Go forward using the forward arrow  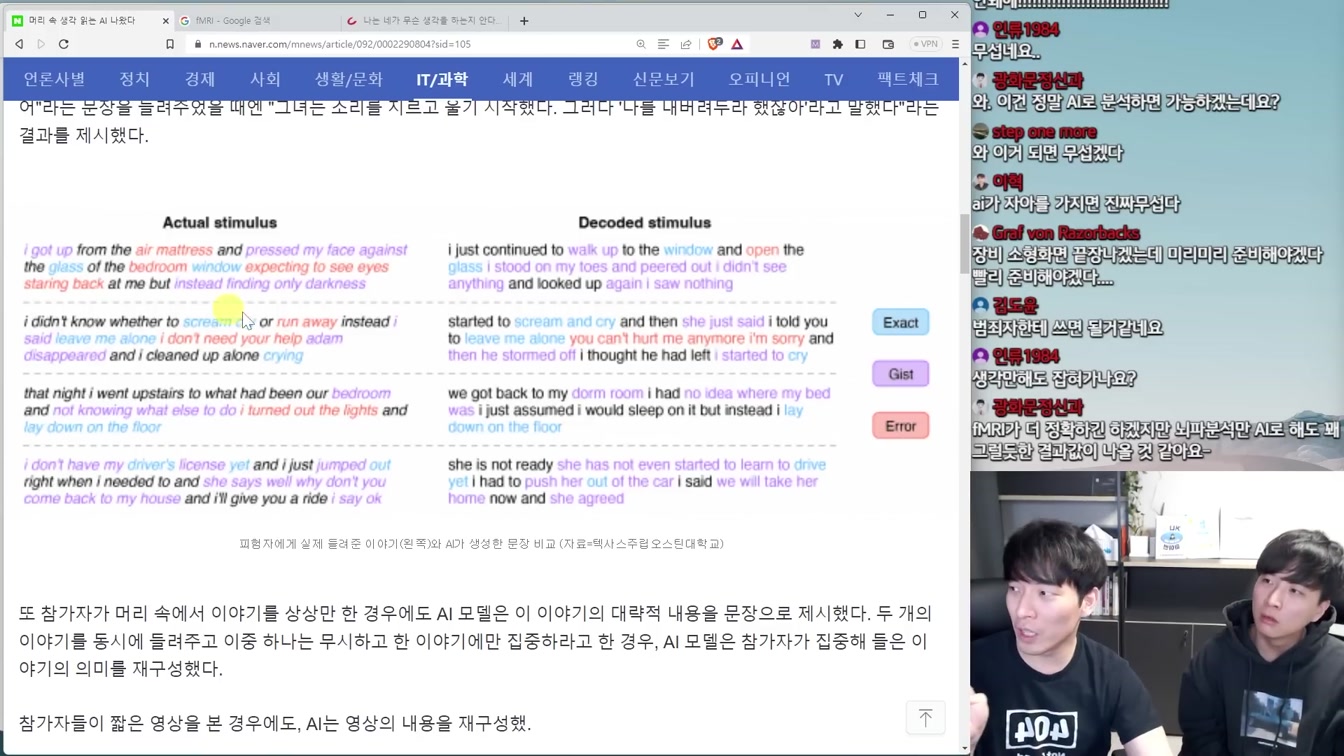click(41, 44)
